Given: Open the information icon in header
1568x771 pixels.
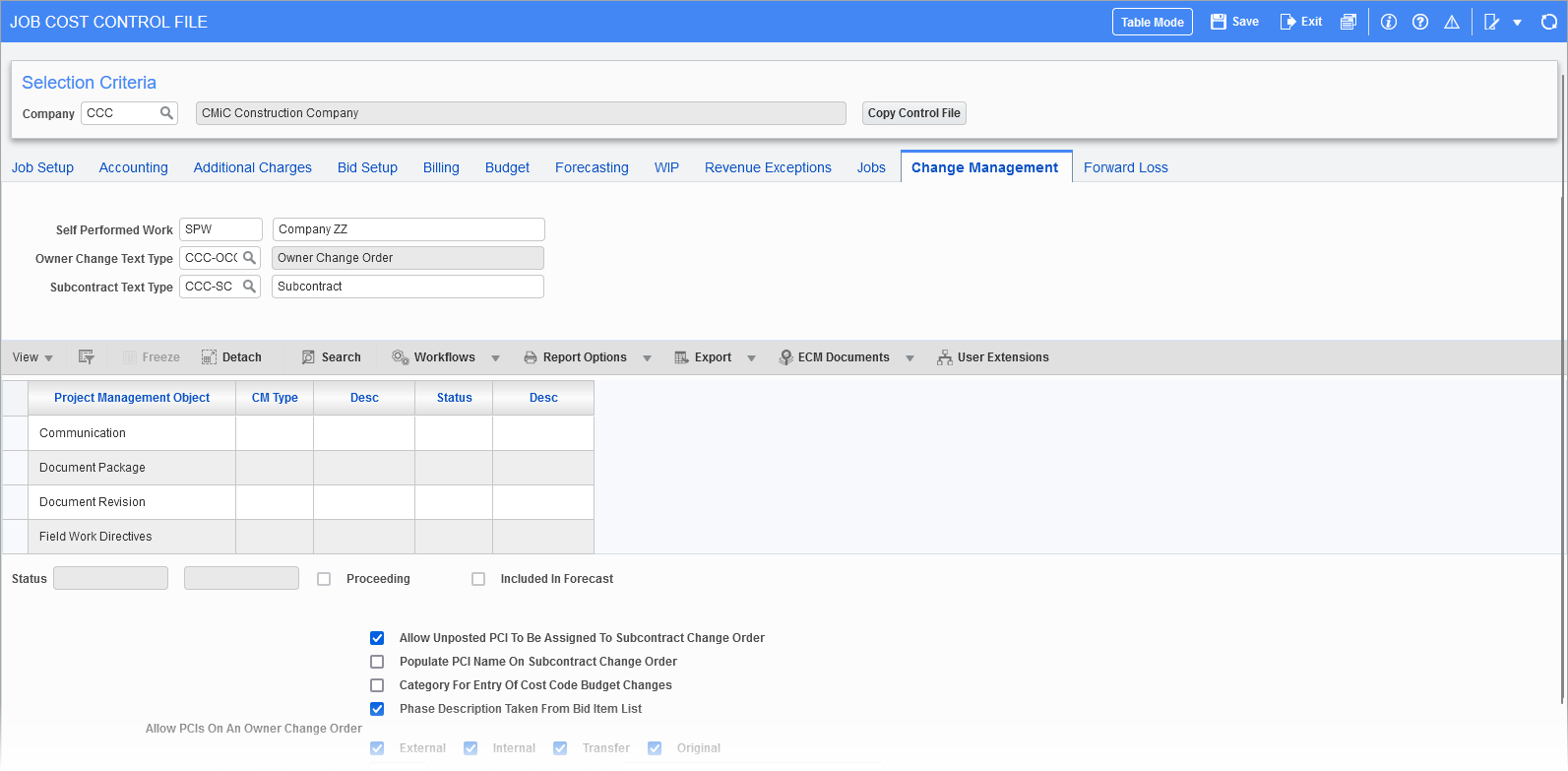Looking at the screenshot, I should (x=1389, y=22).
